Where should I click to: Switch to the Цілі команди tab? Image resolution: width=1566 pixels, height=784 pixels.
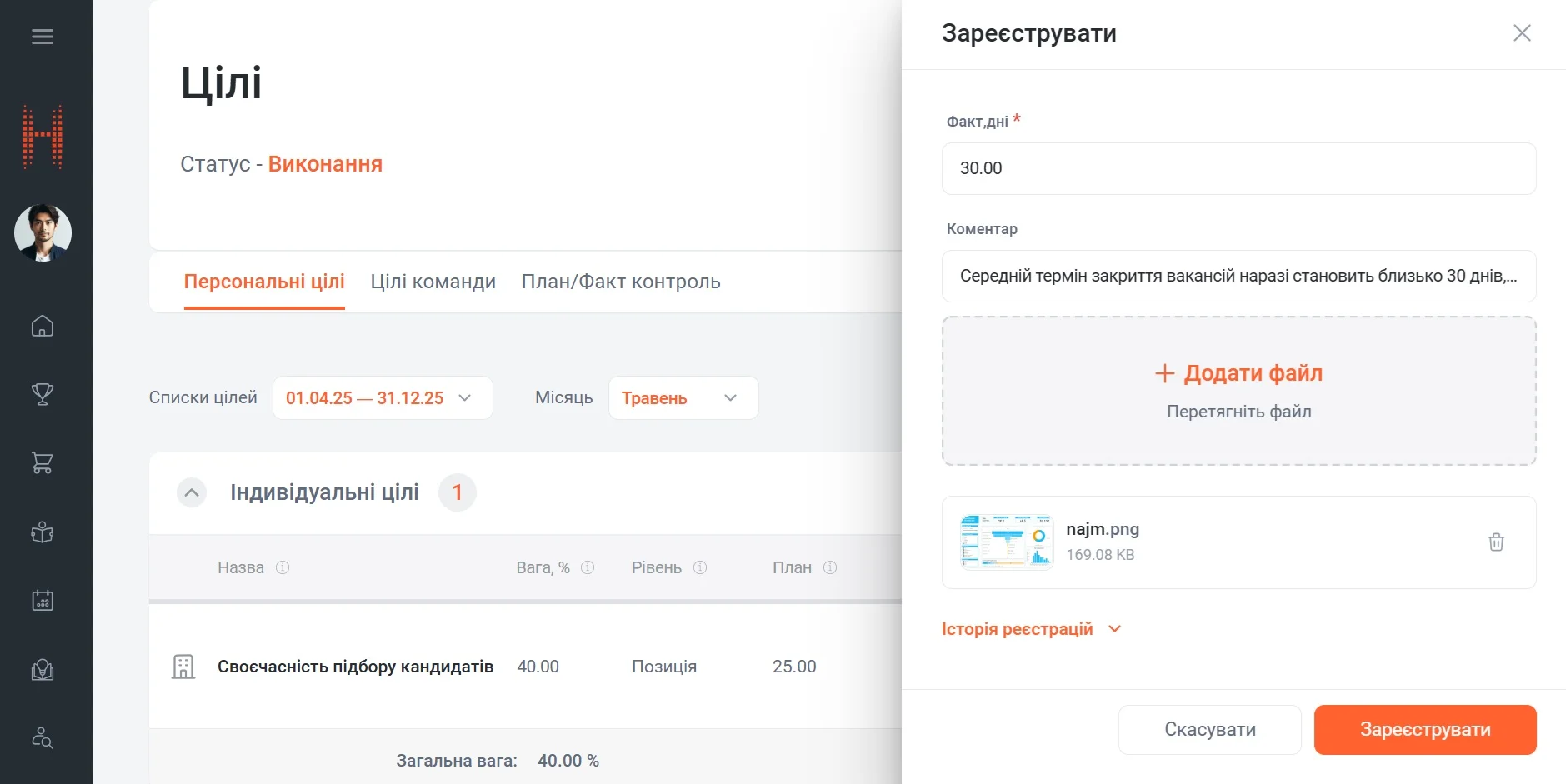(x=433, y=282)
